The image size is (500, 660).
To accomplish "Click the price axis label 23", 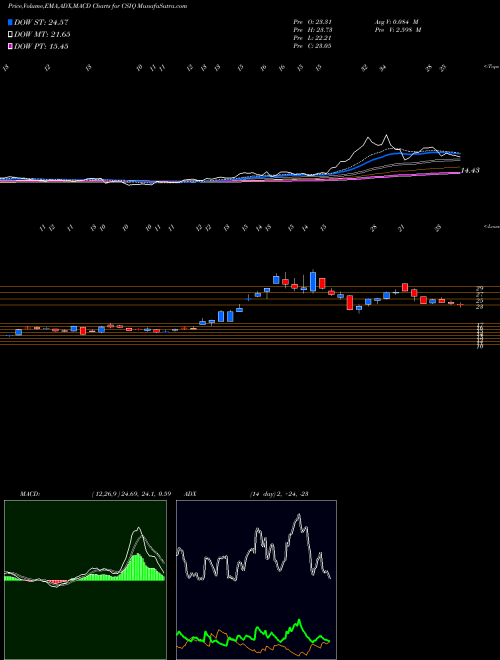I will 479,307.
